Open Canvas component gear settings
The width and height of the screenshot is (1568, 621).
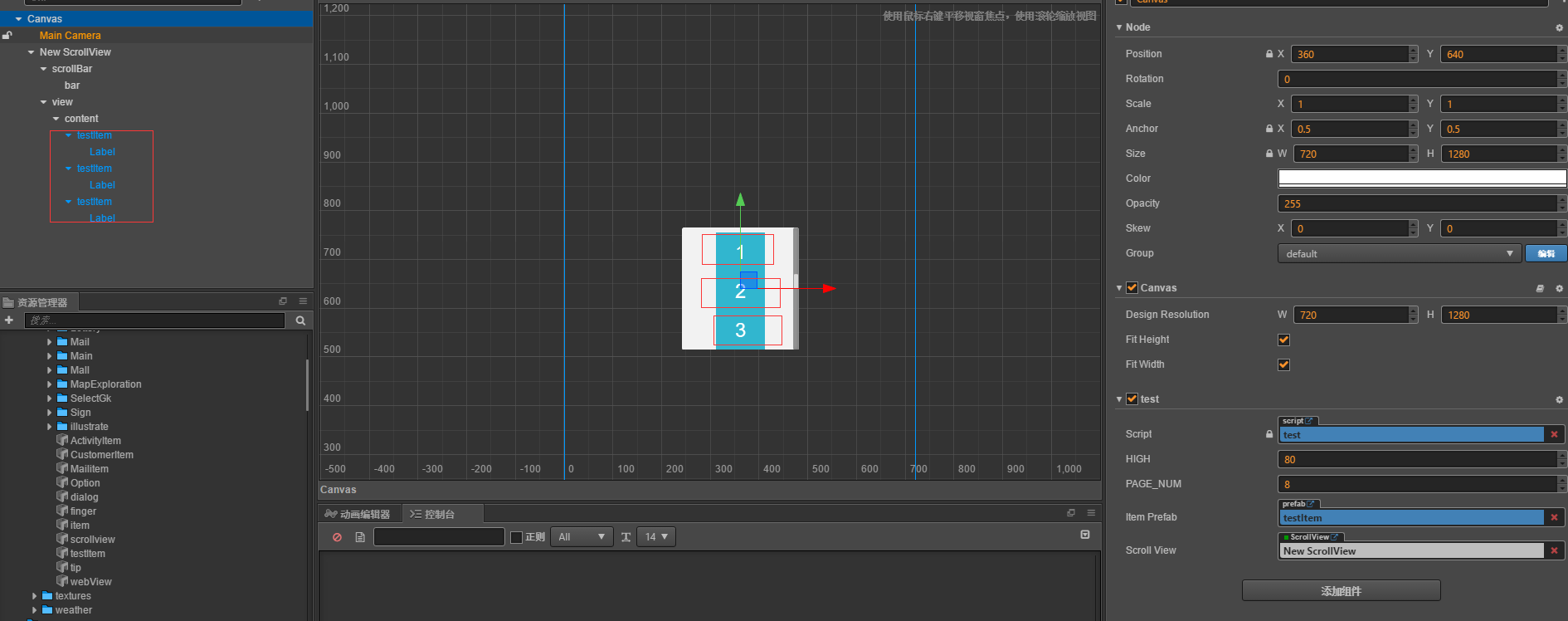(x=1559, y=288)
